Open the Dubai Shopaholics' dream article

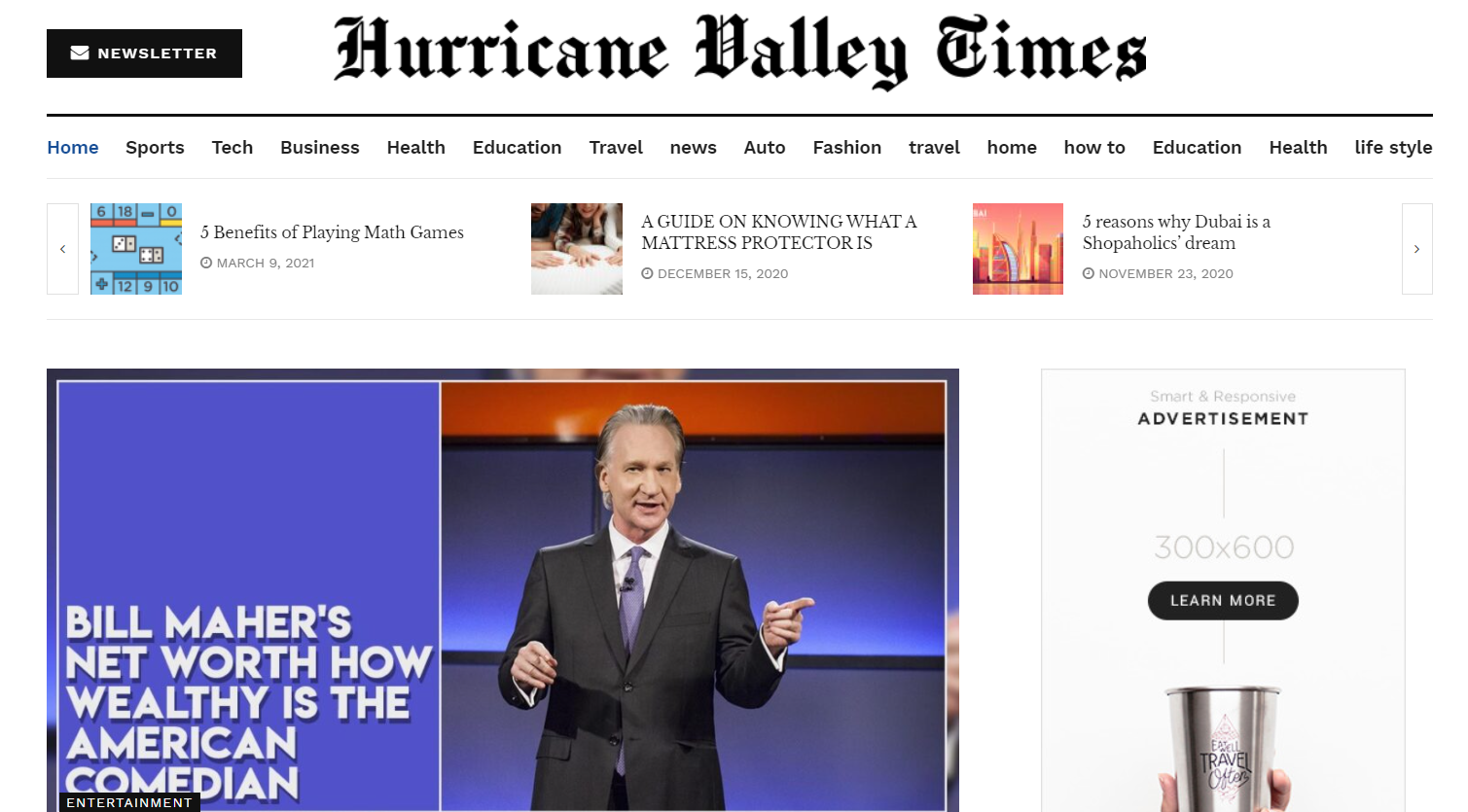tap(1176, 231)
